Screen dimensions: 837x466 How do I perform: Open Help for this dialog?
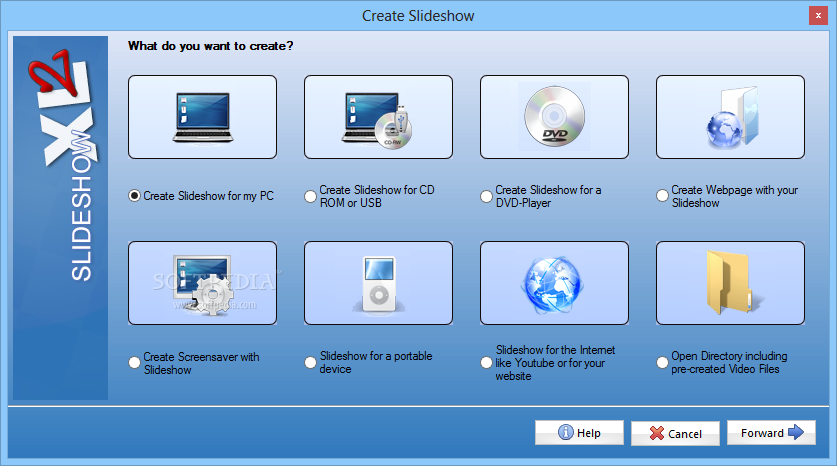click(579, 432)
